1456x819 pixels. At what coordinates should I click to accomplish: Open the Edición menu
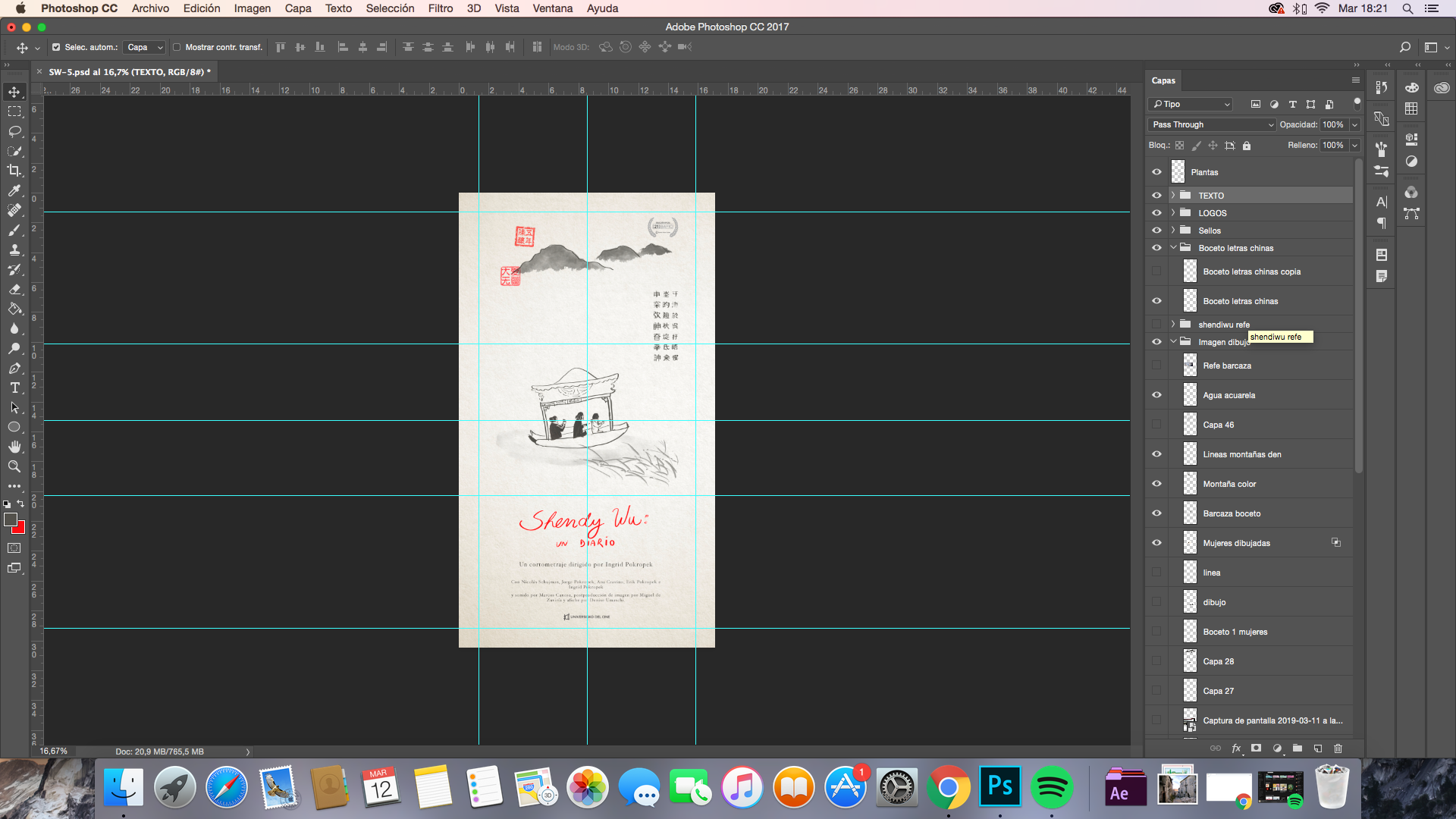(202, 8)
